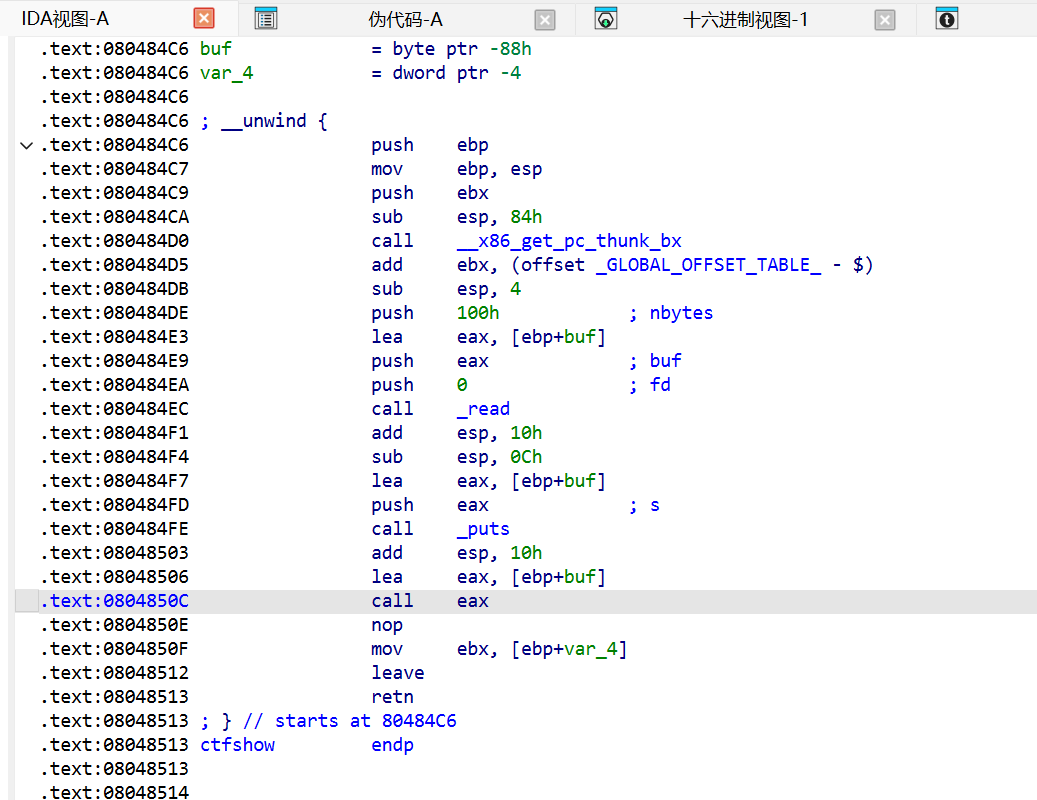Image resolution: width=1037 pixels, height=800 pixels.
Task: Click the 'starts at 80484C6' comment
Action: coord(366,721)
